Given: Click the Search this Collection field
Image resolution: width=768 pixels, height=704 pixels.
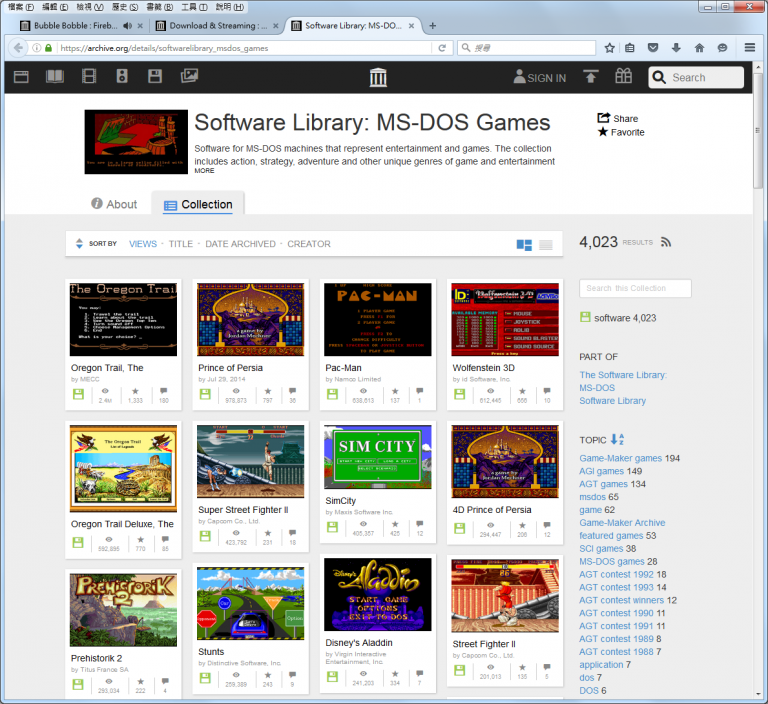Looking at the screenshot, I should 635,288.
